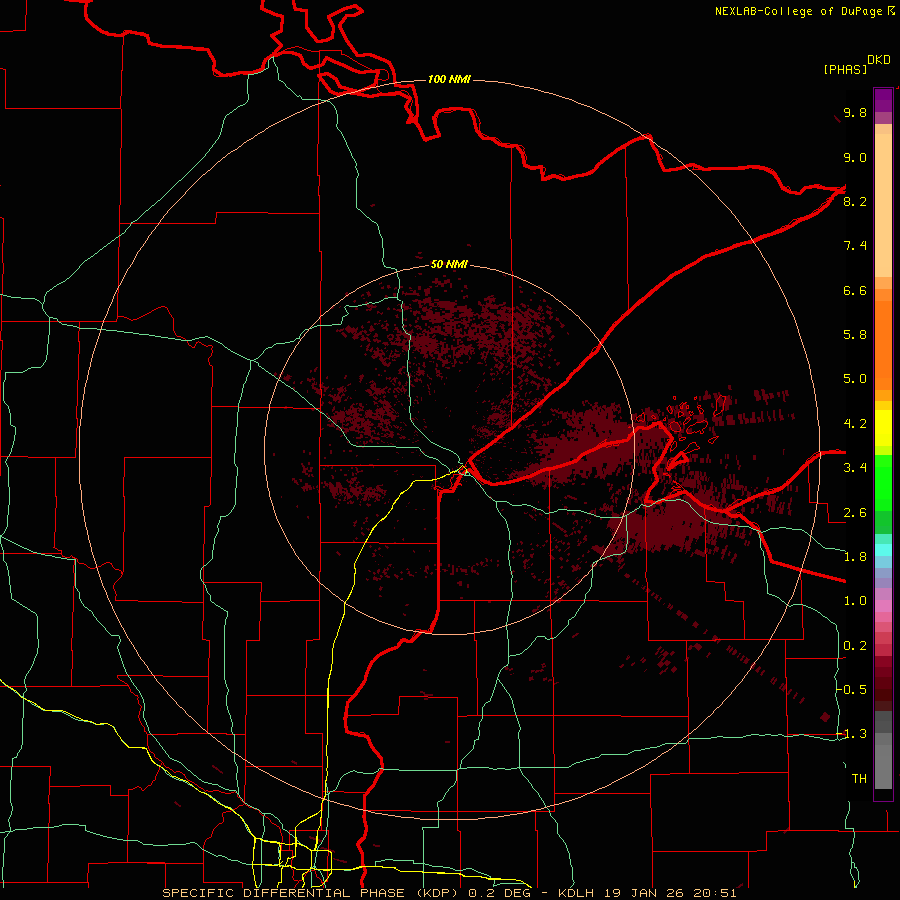Click the 0.2 value on the color scale

pos(855,646)
